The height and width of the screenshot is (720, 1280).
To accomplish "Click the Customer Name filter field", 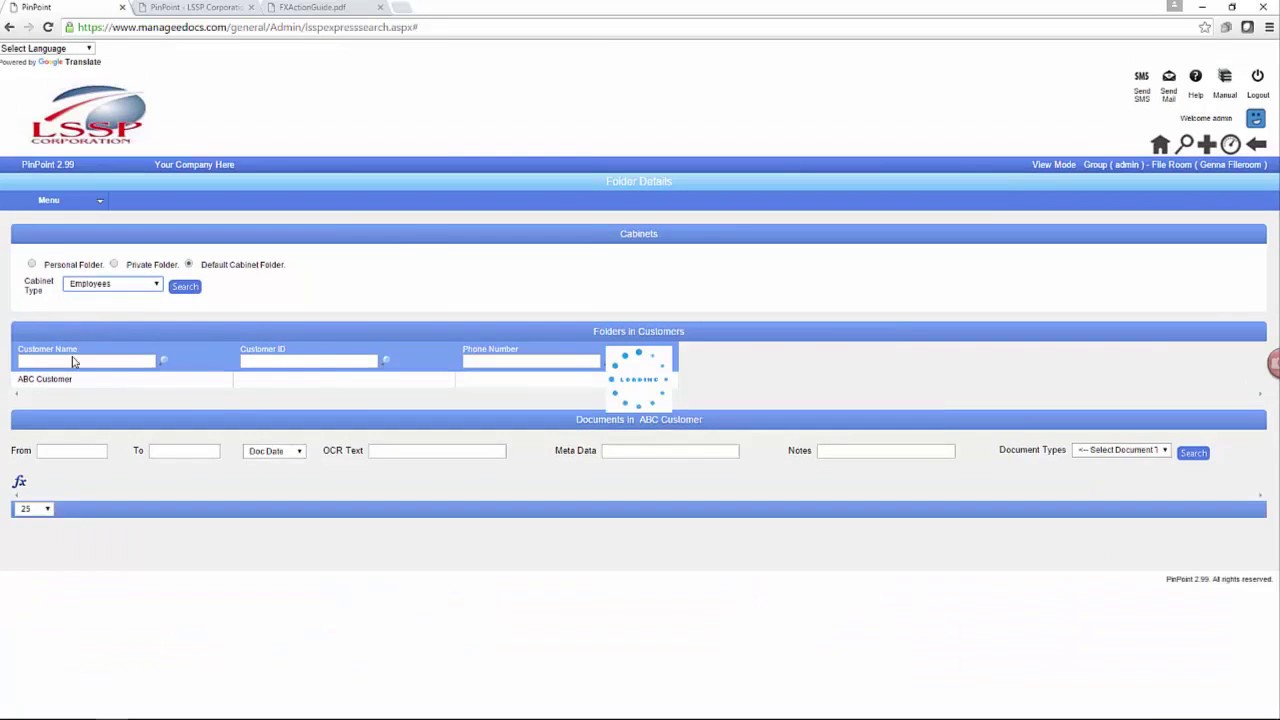I will click(x=86, y=361).
